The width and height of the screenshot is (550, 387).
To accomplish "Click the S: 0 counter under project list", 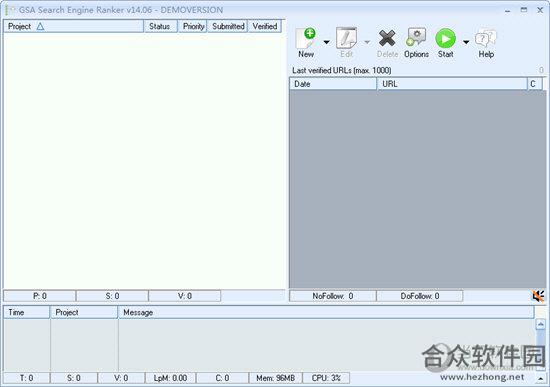I will [112, 296].
